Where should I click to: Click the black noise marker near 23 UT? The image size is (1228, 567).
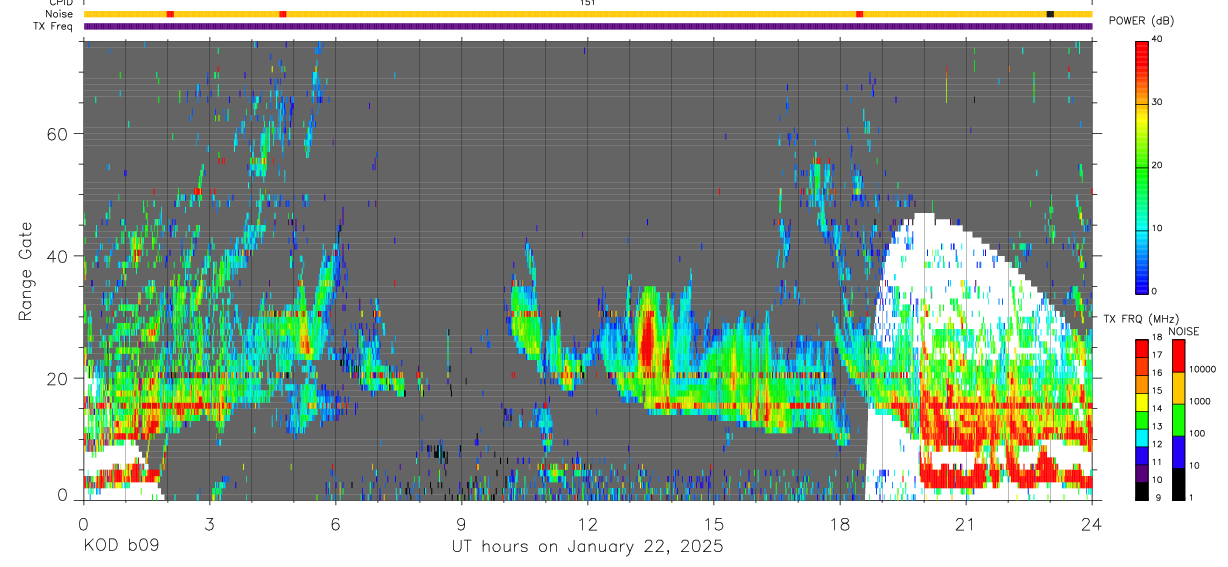point(1050,14)
